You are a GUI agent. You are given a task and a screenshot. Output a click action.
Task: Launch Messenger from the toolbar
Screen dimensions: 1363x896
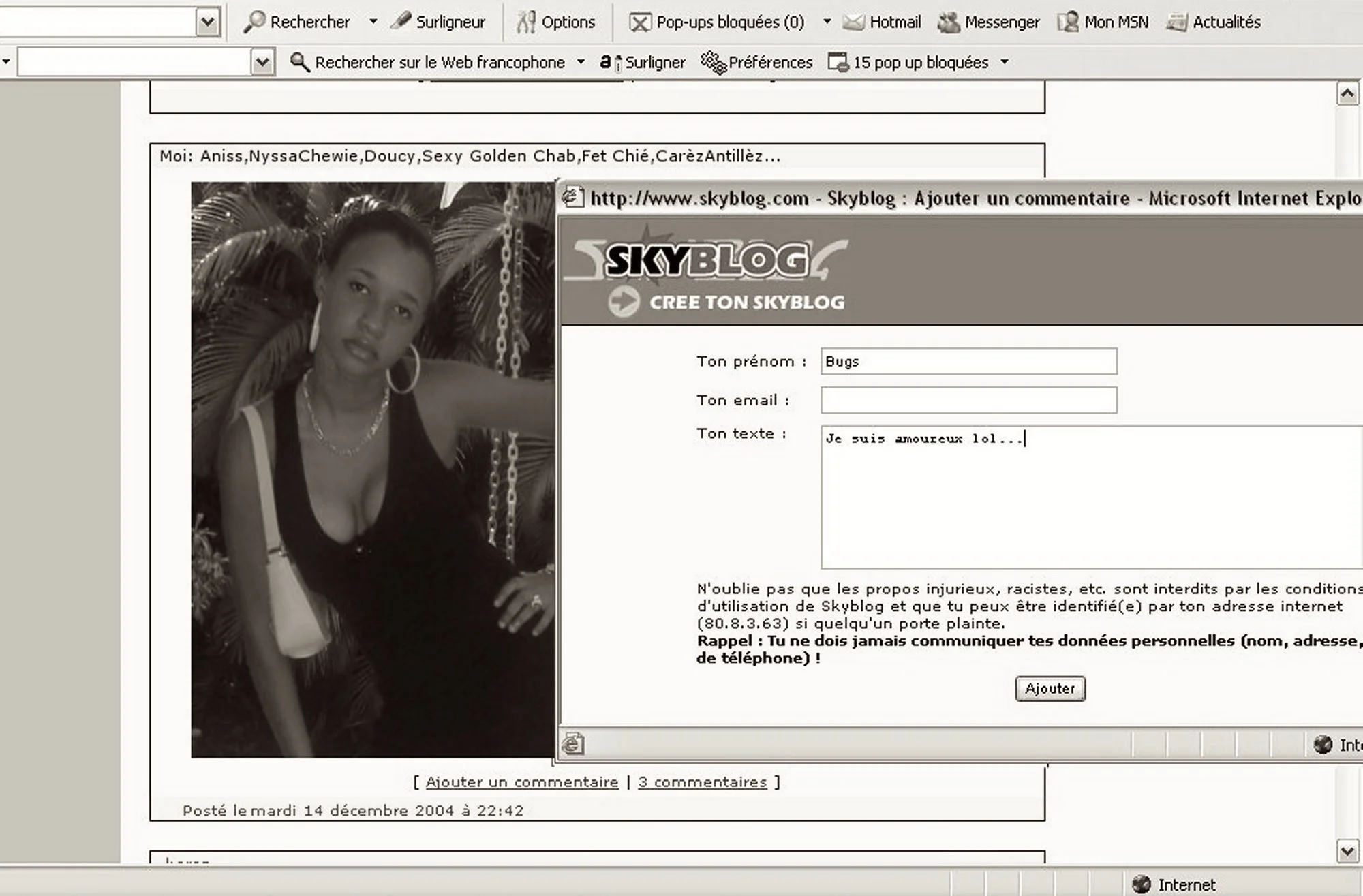pyautogui.click(x=988, y=22)
